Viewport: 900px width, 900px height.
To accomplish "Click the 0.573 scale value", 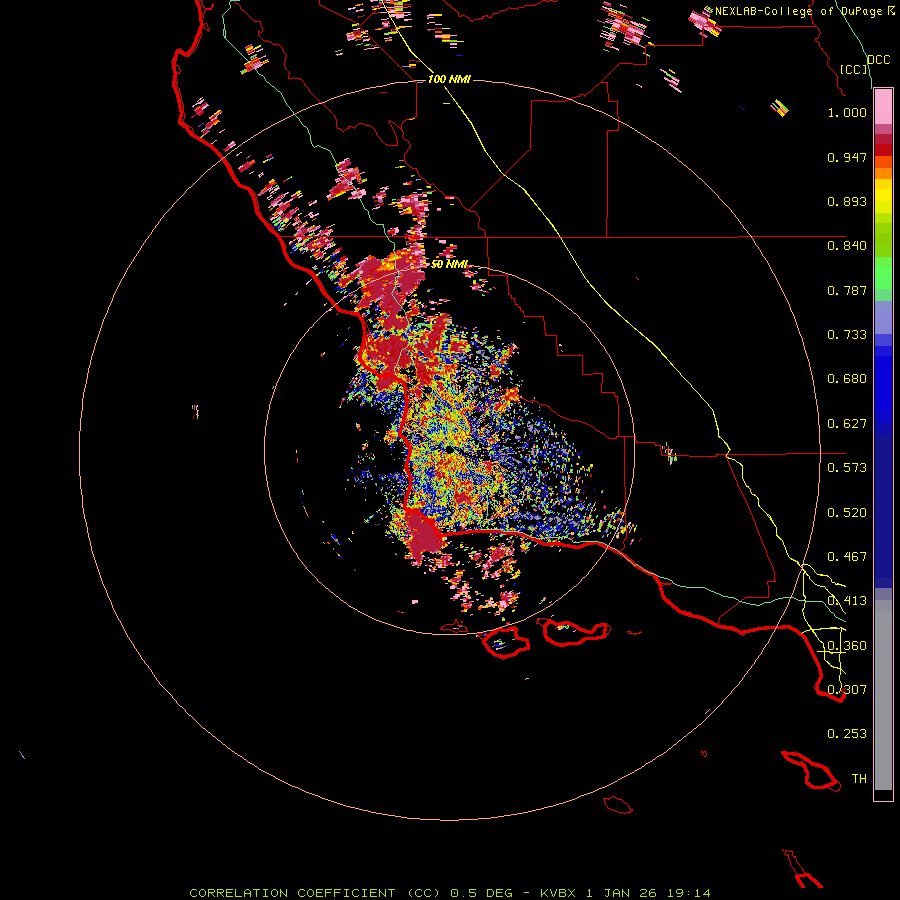I will (x=847, y=468).
